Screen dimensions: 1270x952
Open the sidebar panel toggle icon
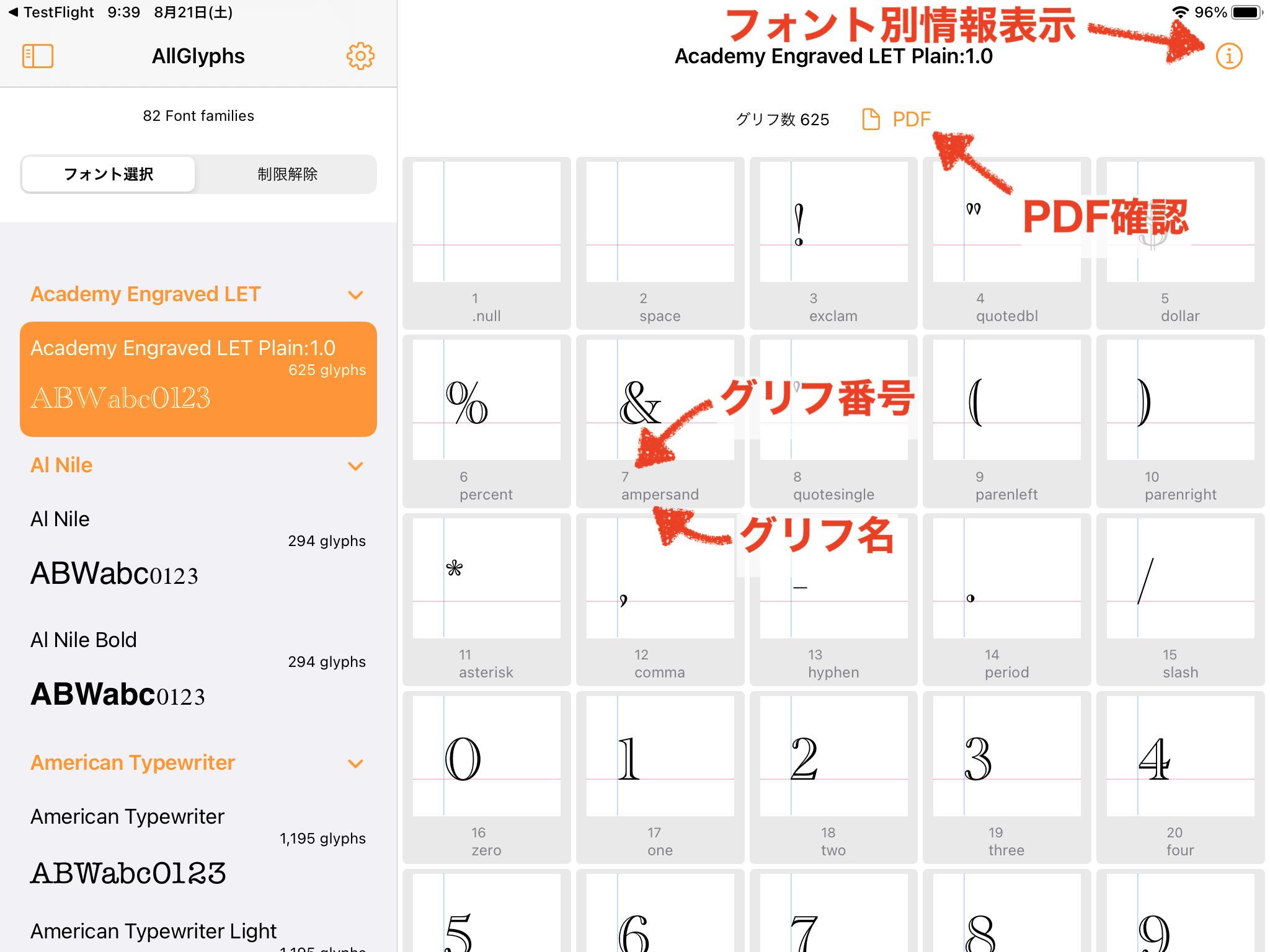pyautogui.click(x=37, y=56)
